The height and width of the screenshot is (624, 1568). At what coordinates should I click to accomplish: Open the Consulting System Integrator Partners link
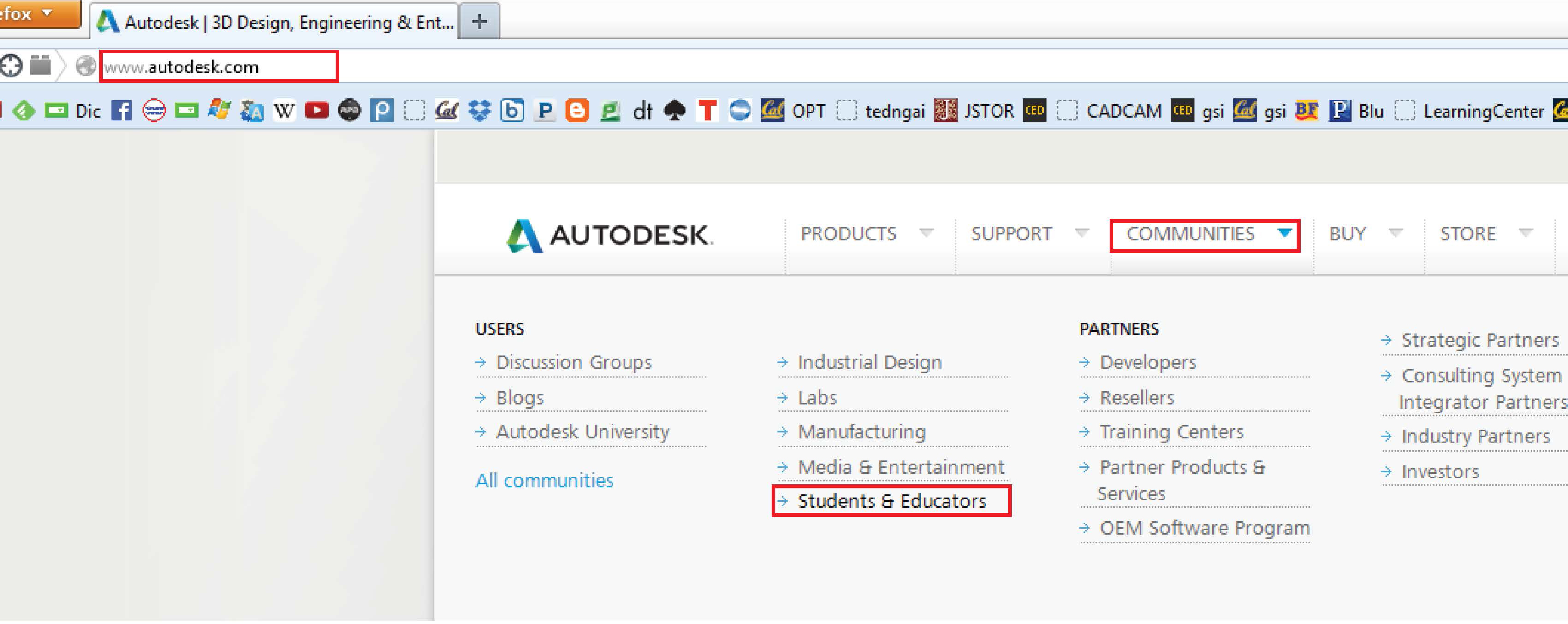pyautogui.click(x=1483, y=389)
